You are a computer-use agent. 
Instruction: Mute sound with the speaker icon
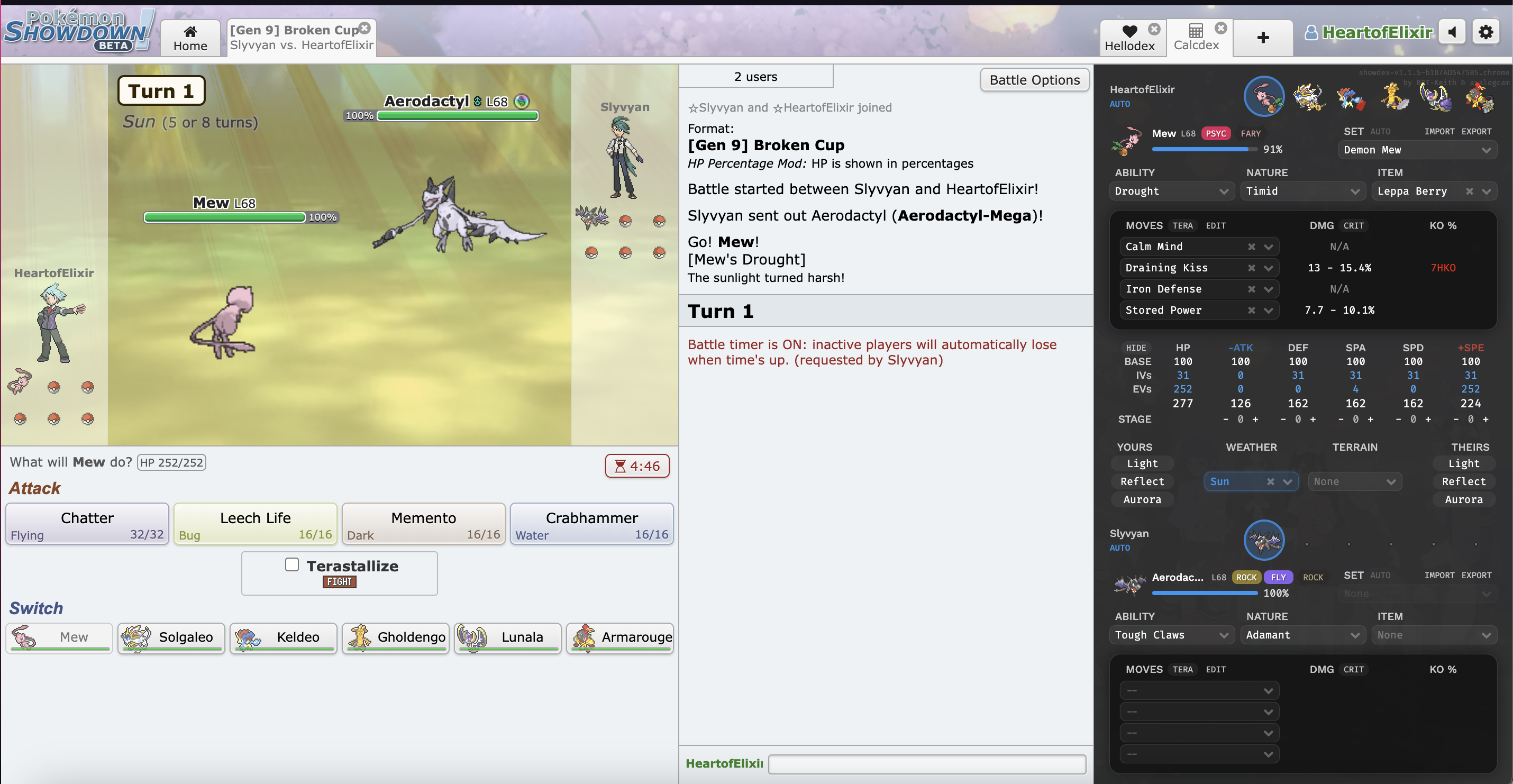coord(1452,32)
